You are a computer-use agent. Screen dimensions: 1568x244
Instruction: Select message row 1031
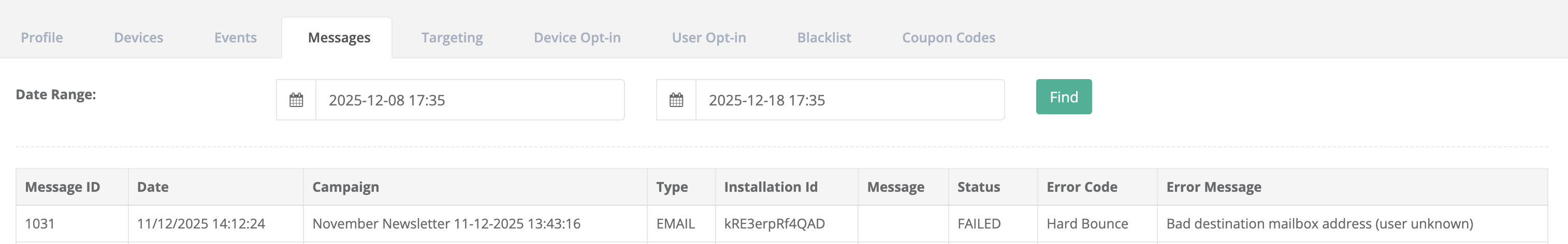pyautogui.click(x=40, y=224)
